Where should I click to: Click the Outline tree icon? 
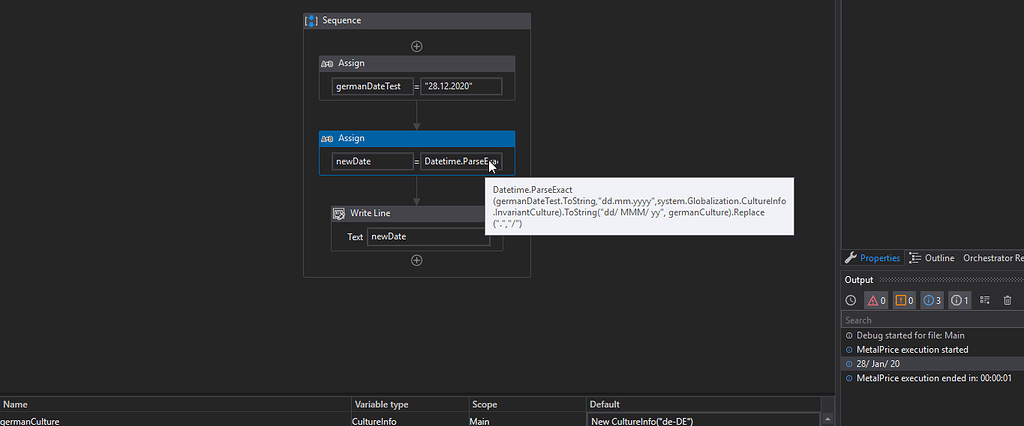(x=915, y=258)
